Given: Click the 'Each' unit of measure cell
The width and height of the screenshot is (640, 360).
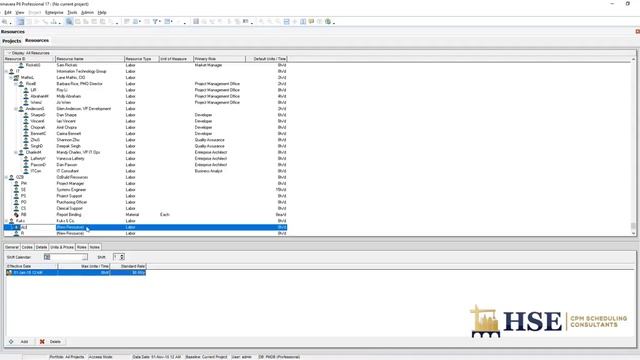Looking at the screenshot, I should 164,215.
